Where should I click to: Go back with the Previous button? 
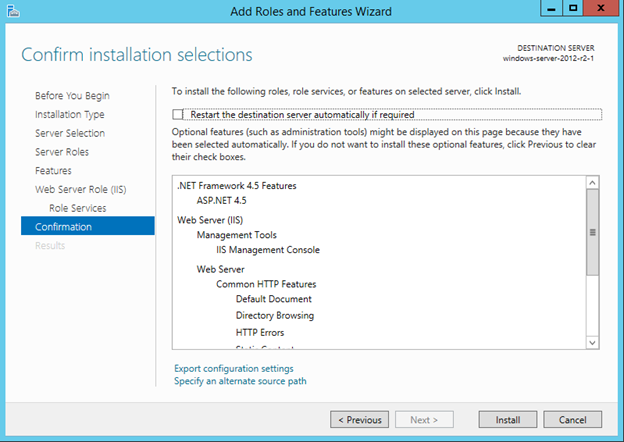coord(358,419)
